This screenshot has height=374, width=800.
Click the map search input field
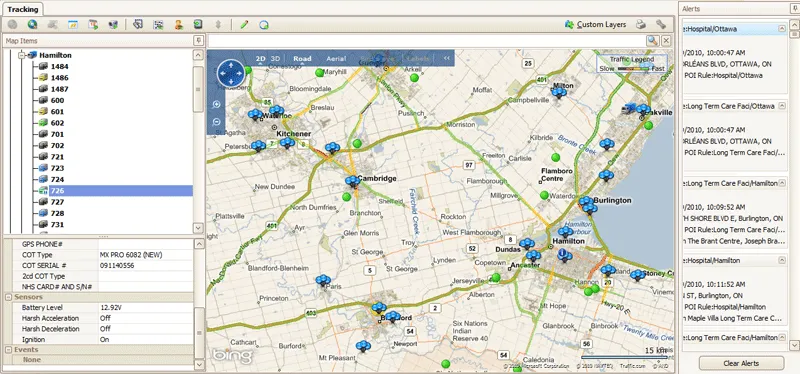[x=427, y=41]
